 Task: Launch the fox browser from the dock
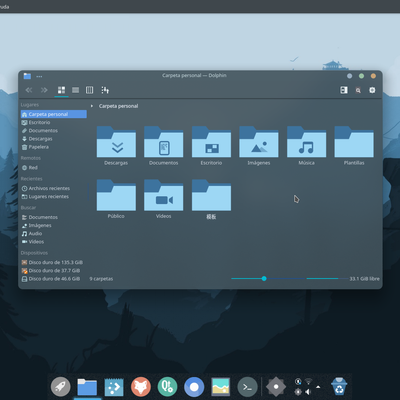[x=141, y=387]
